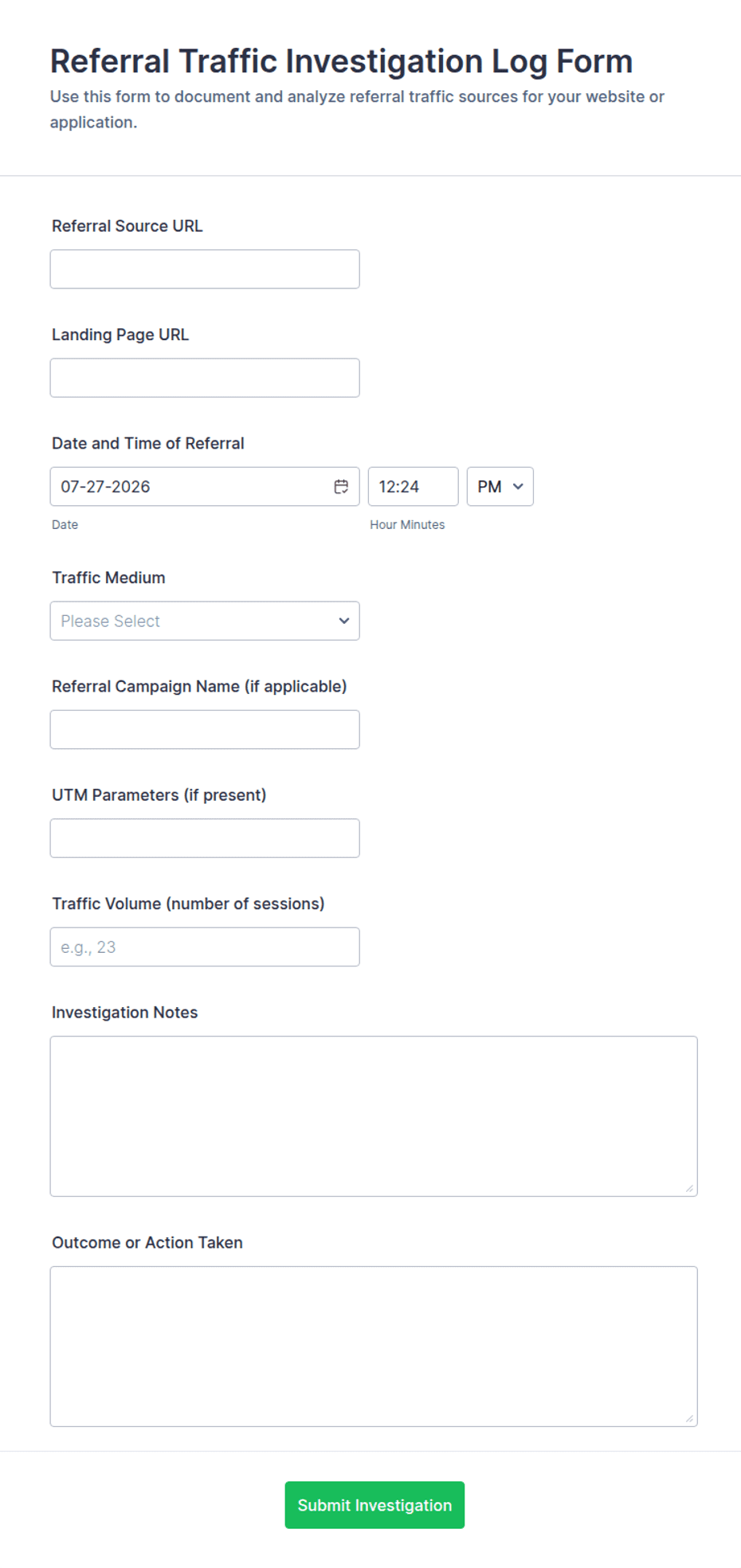The image size is (741, 1568).
Task: Focus the Referral Campaign Name field
Action: click(205, 730)
